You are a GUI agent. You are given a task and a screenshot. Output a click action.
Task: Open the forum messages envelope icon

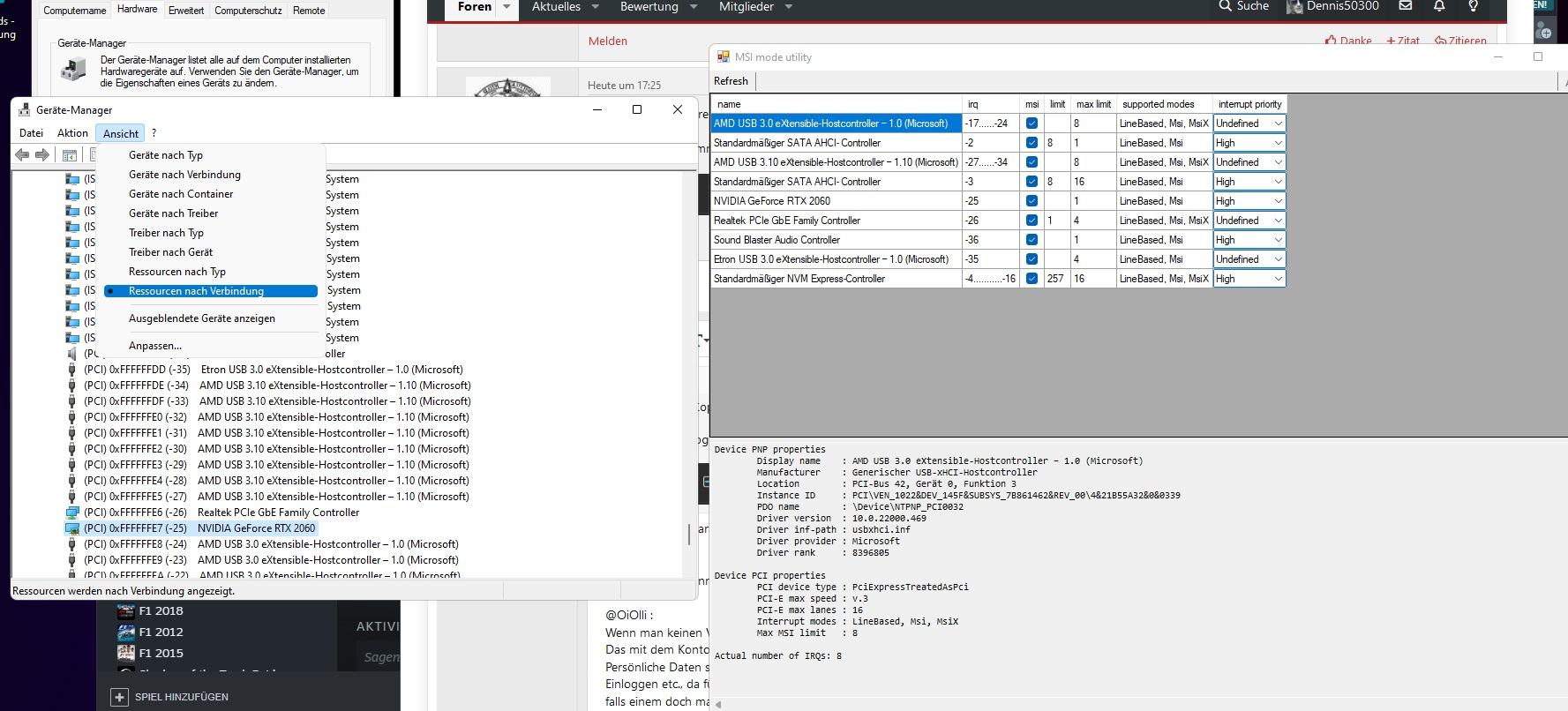[1406, 6]
